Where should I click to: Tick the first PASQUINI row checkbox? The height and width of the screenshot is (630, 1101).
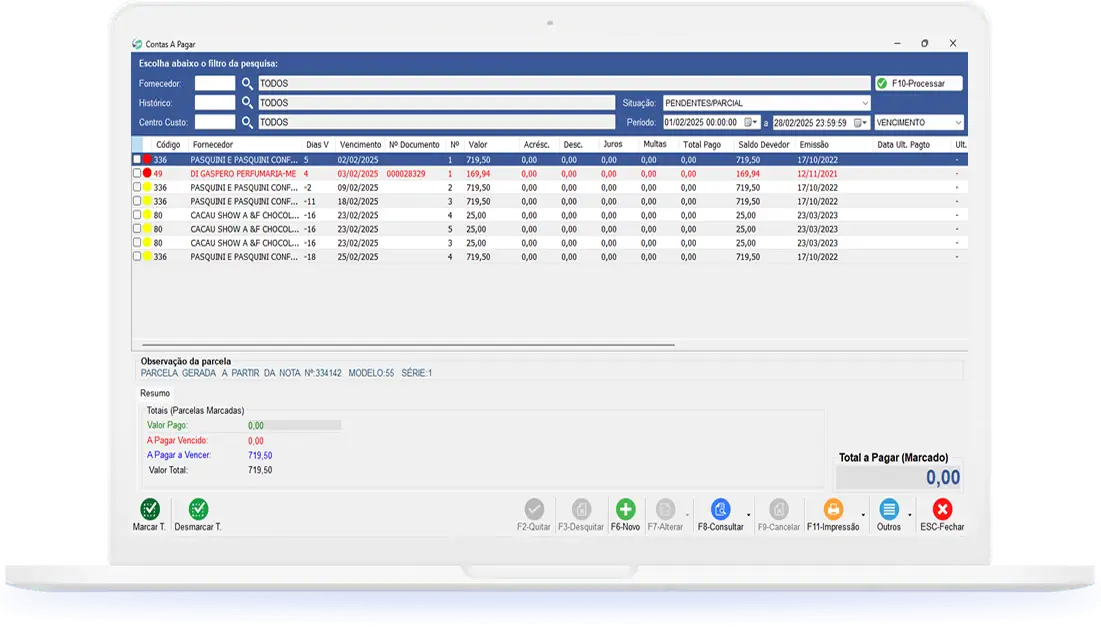coord(137,160)
